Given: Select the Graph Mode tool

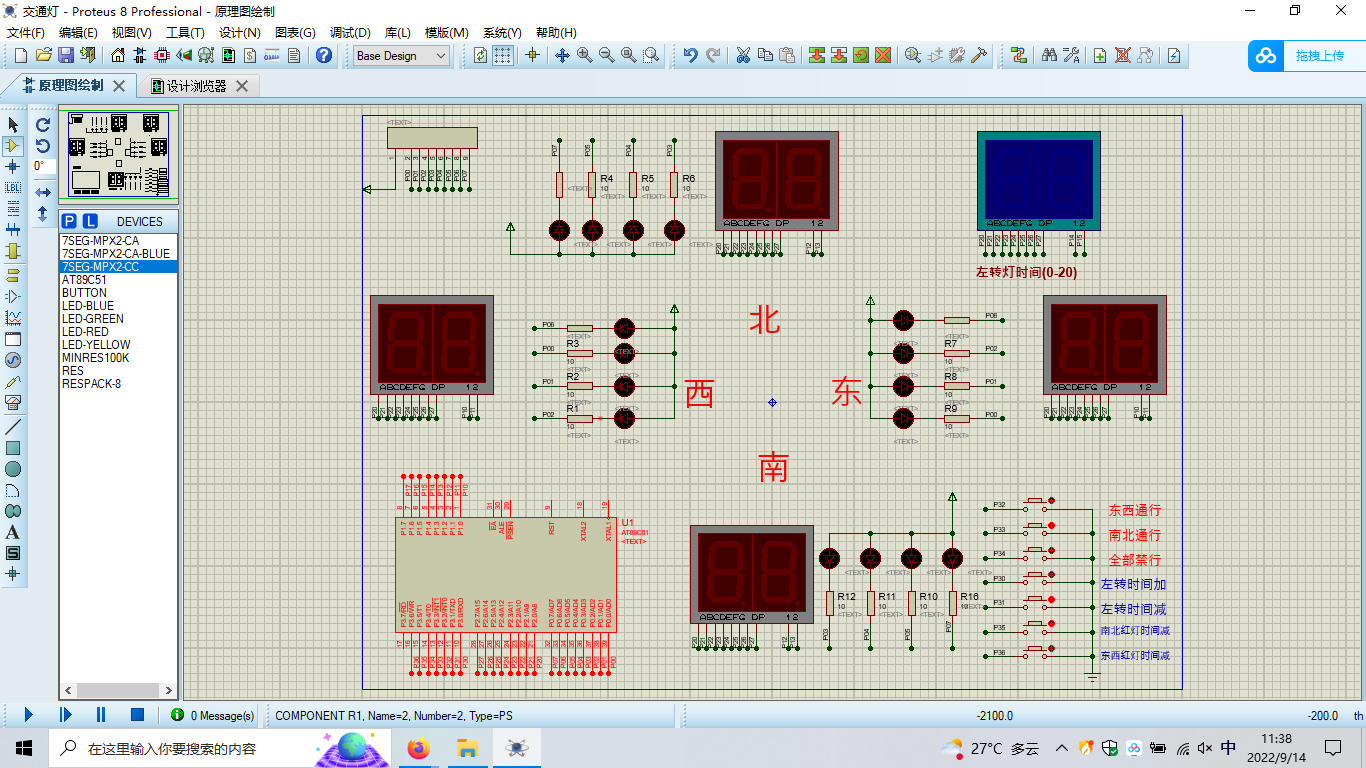Looking at the screenshot, I should coord(13,317).
